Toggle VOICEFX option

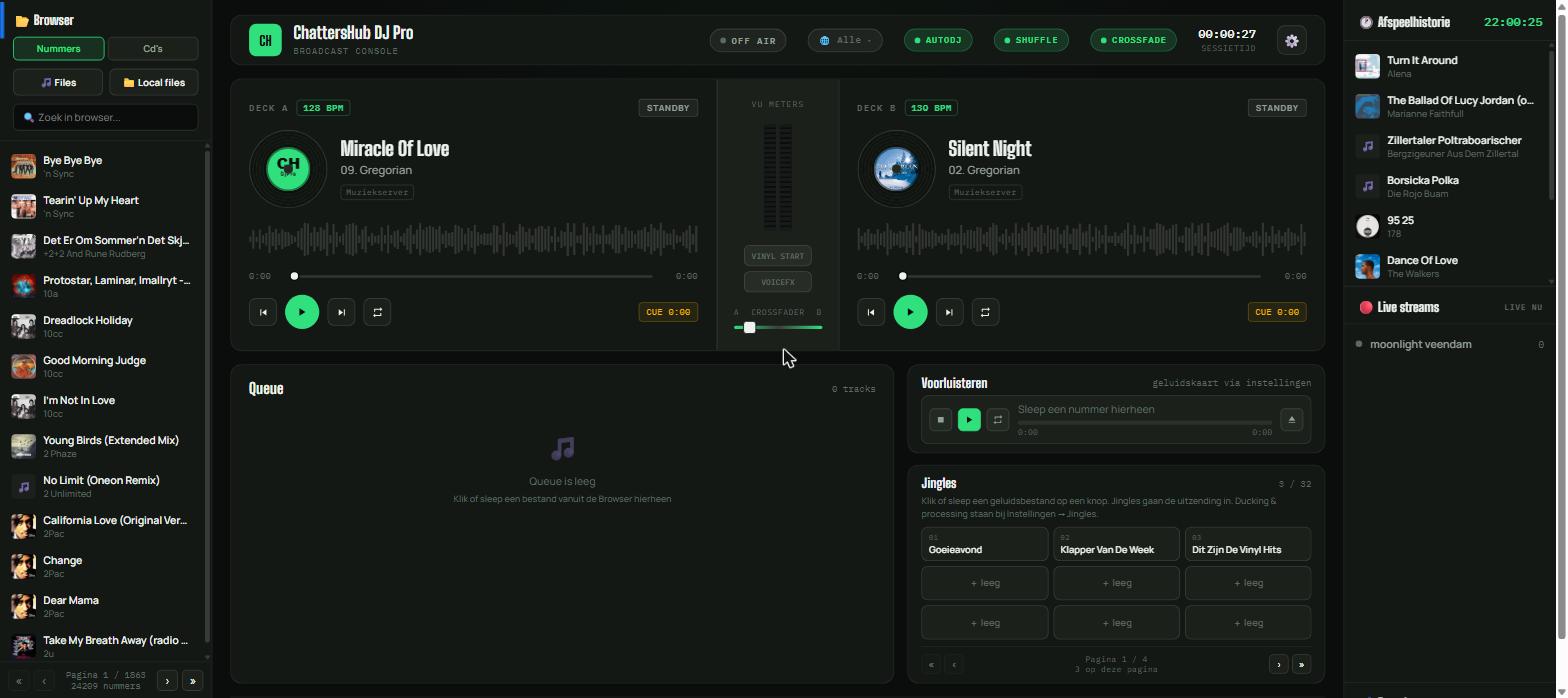778,282
